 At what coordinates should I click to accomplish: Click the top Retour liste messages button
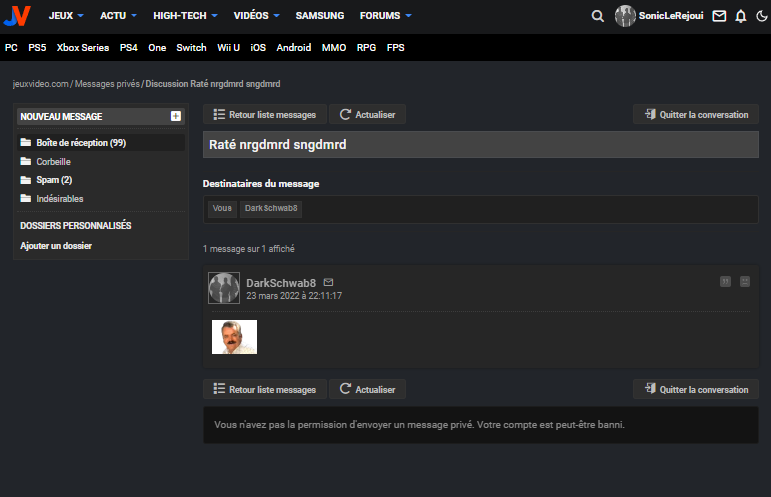[x=265, y=115]
